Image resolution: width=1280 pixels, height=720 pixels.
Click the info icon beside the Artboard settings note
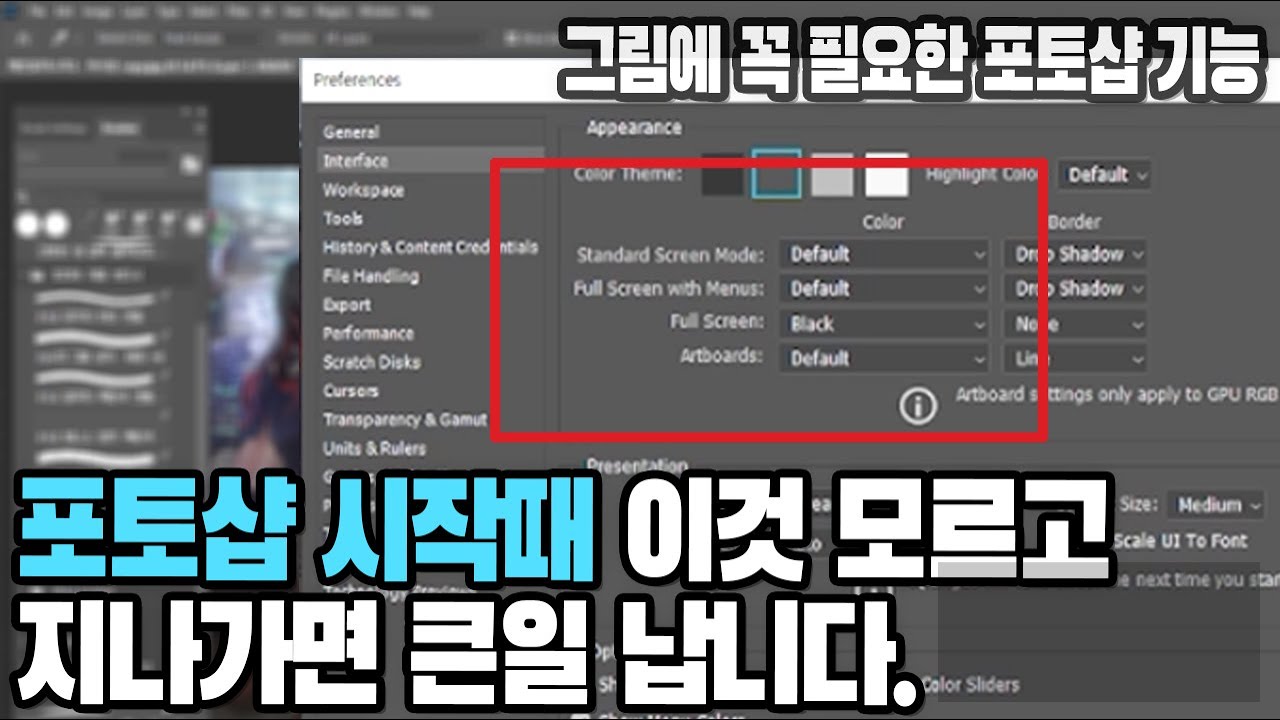point(918,404)
